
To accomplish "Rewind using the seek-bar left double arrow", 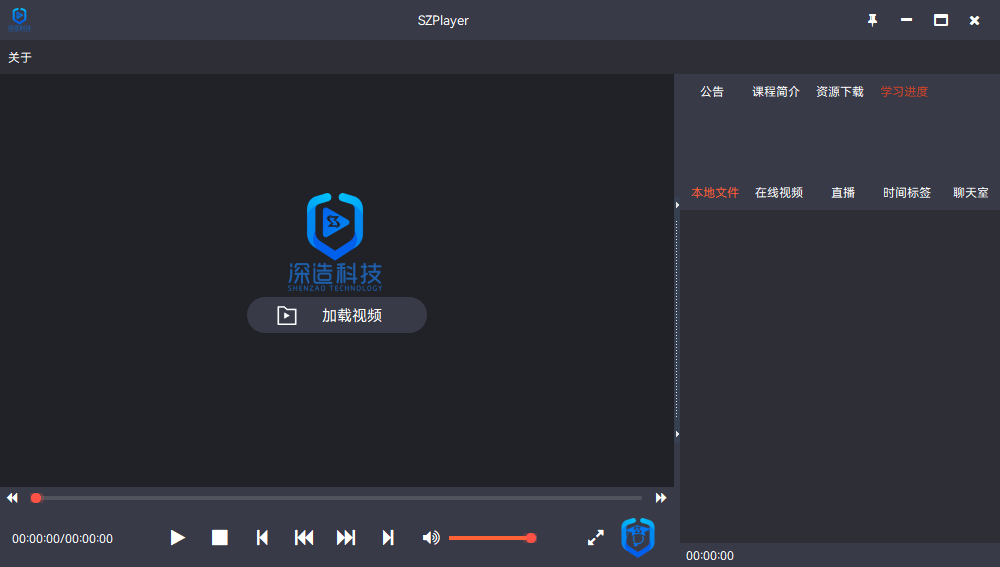I will coord(12,497).
